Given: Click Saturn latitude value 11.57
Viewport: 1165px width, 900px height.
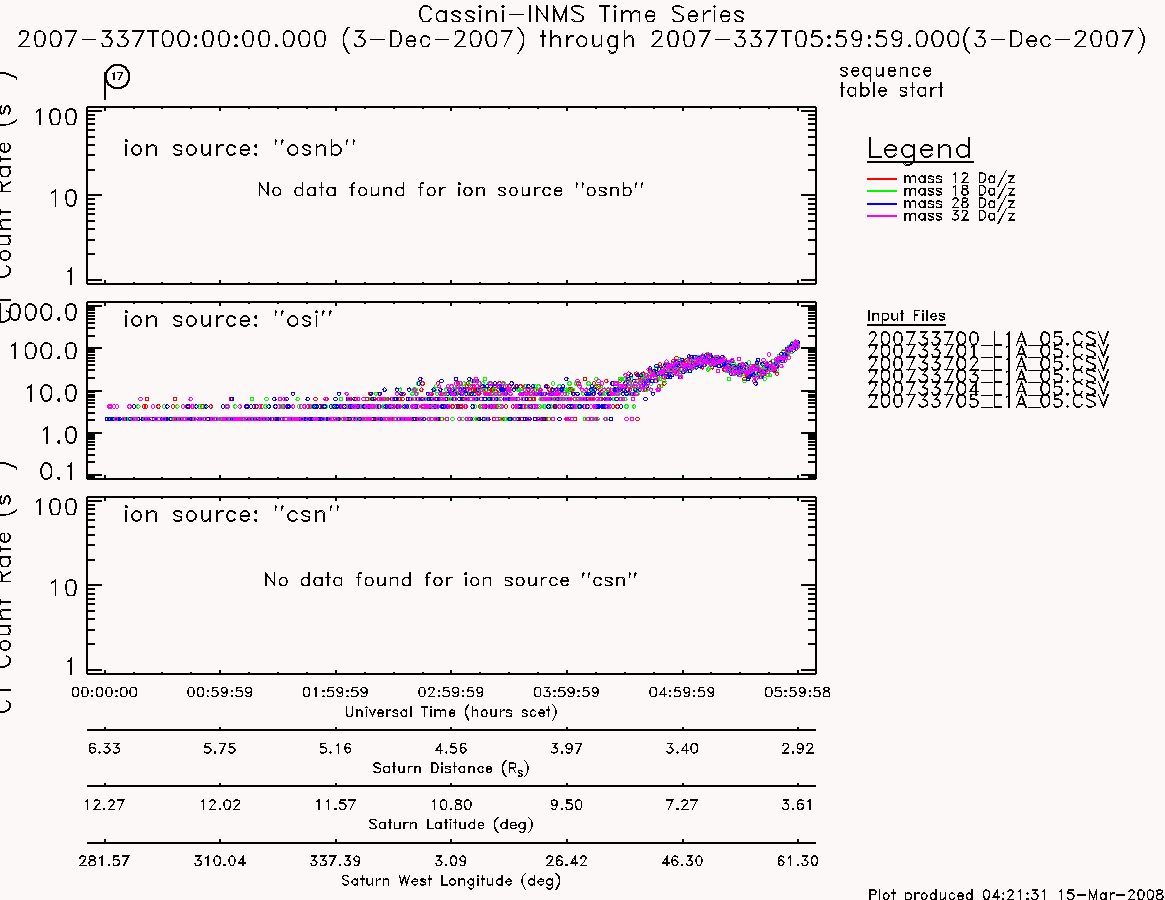Looking at the screenshot, I should (x=335, y=805).
